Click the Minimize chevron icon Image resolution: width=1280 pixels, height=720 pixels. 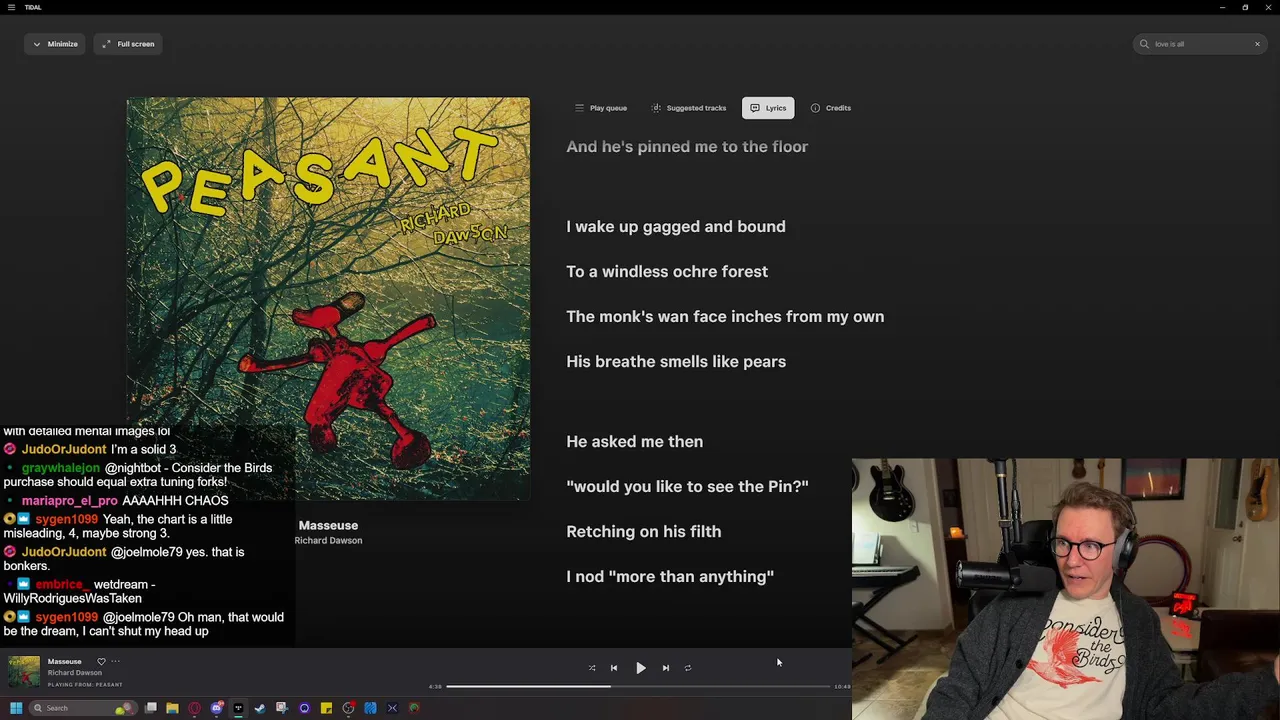37,44
